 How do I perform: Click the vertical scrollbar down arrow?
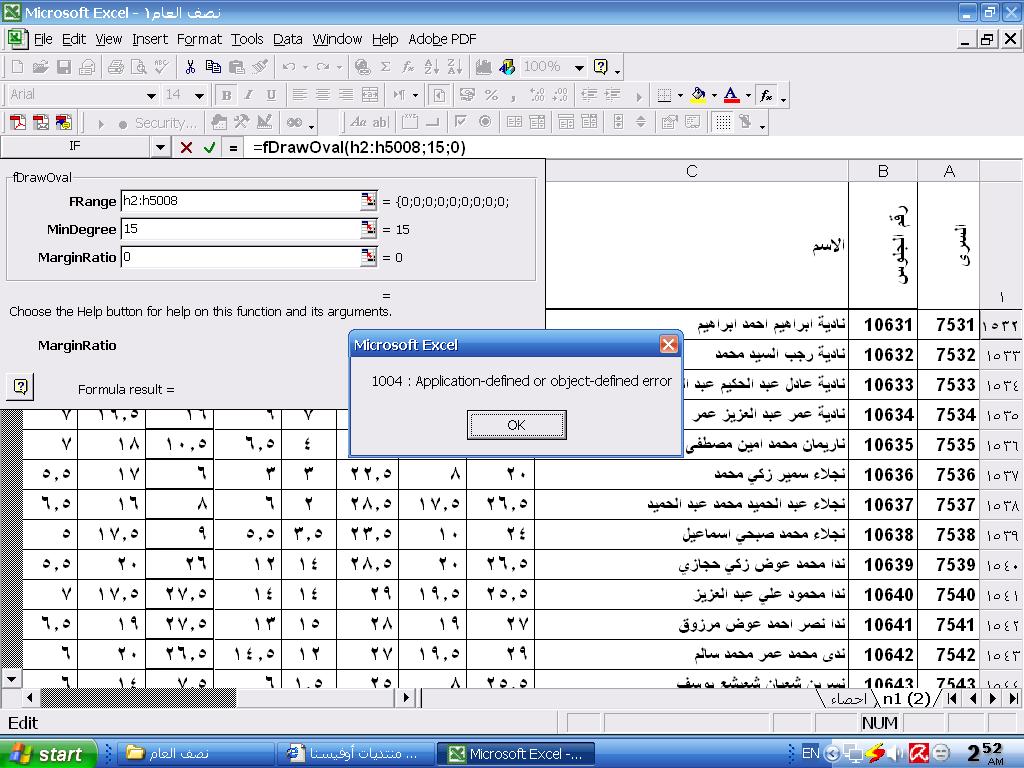pos(11,679)
